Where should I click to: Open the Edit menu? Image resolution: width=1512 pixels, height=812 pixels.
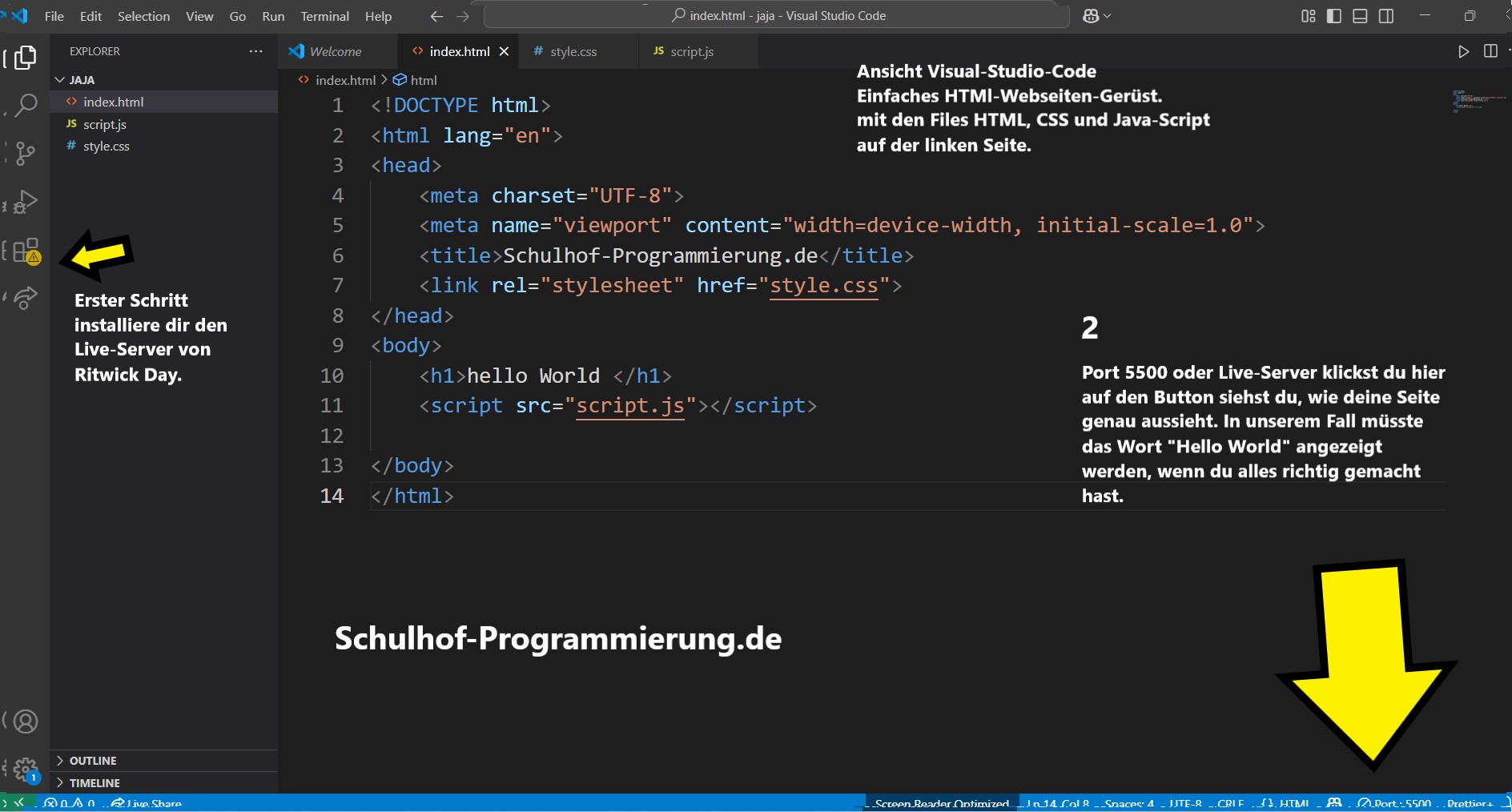pyautogui.click(x=90, y=16)
